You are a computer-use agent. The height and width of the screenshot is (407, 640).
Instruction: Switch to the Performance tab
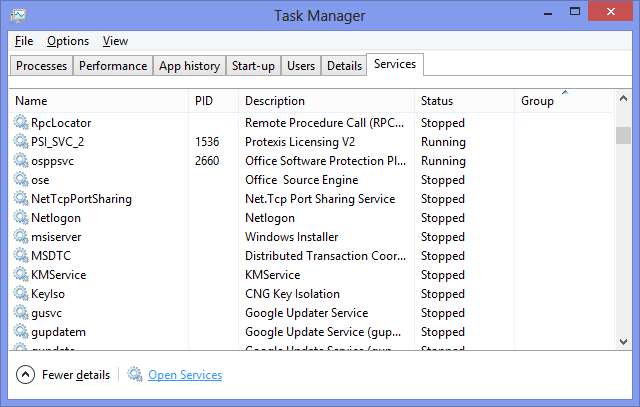pos(113,66)
